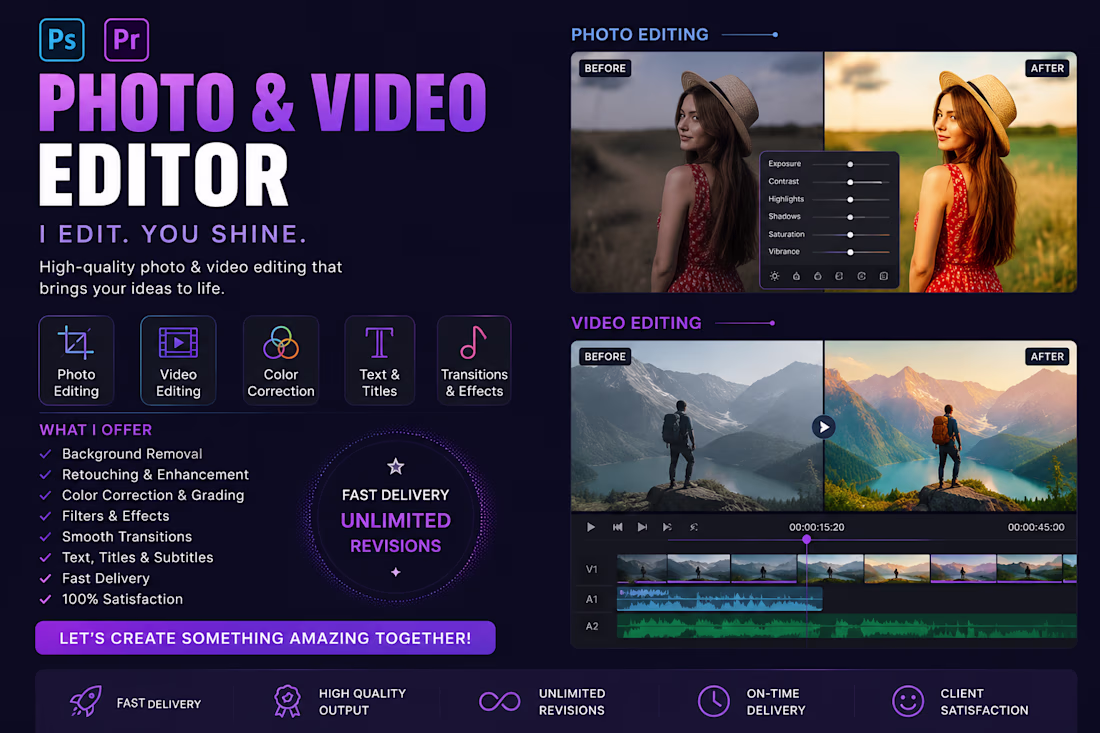Click the purple playhead marker on timeline
This screenshot has width=1100, height=733.
(x=807, y=539)
